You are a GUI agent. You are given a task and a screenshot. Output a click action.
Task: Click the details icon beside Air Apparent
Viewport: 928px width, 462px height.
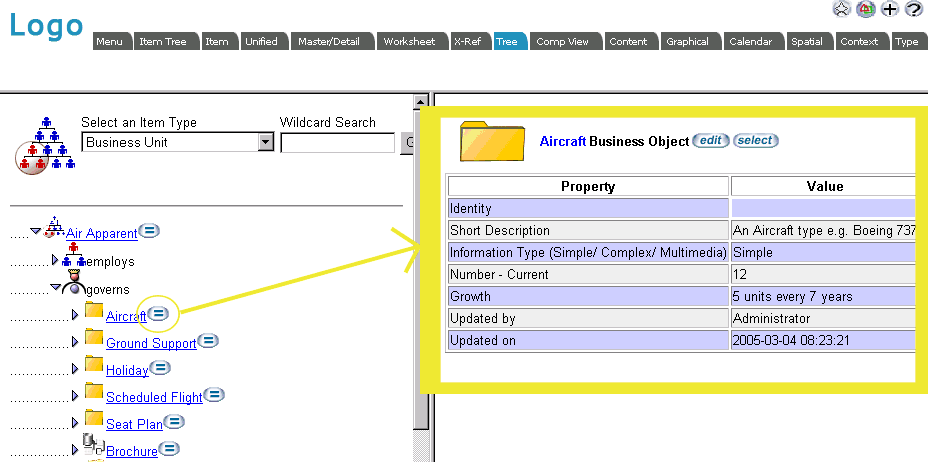pos(149,231)
